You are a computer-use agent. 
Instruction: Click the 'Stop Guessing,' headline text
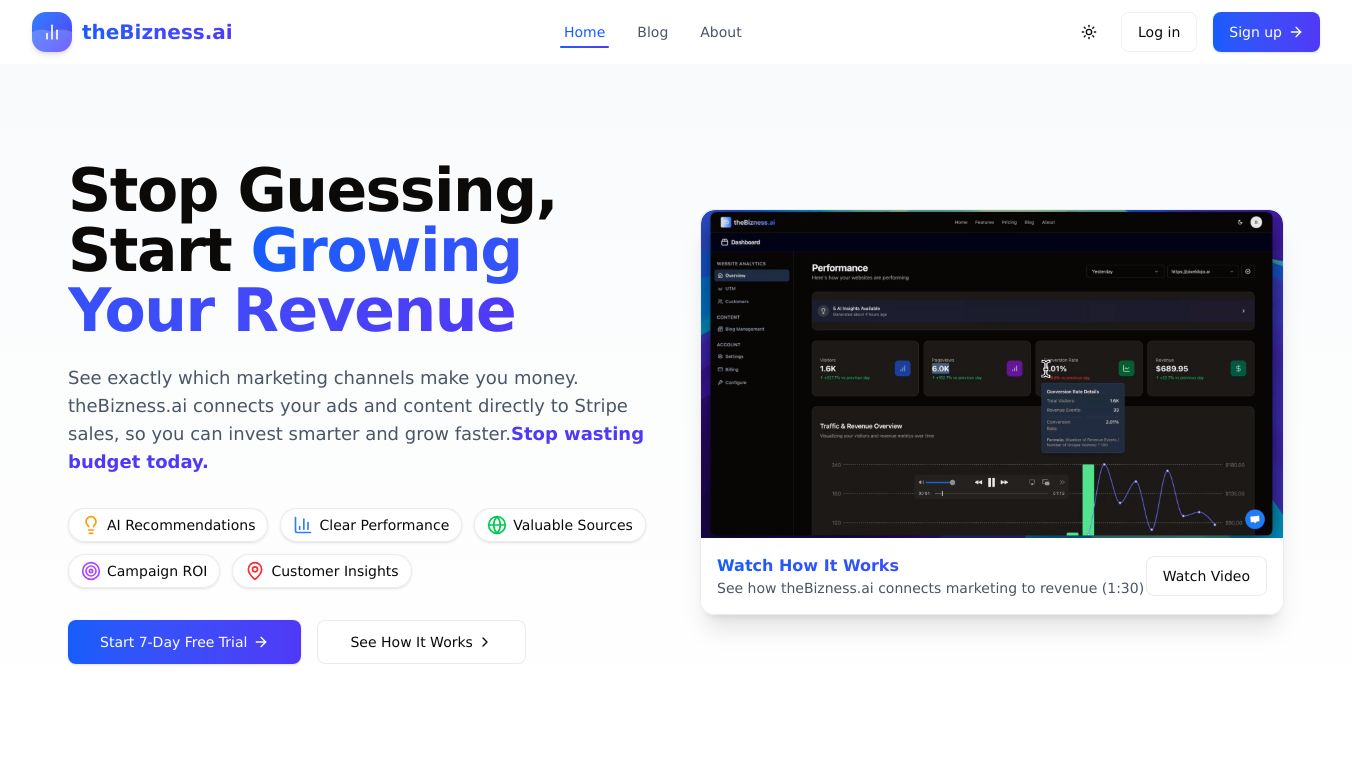tap(312, 190)
